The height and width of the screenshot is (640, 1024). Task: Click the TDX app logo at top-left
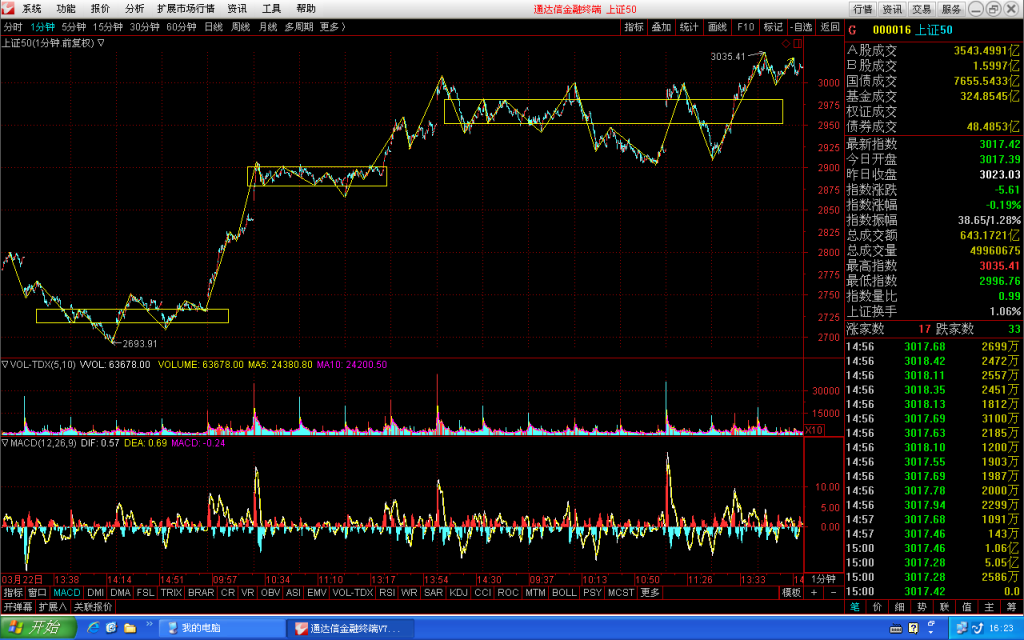[8, 8]
